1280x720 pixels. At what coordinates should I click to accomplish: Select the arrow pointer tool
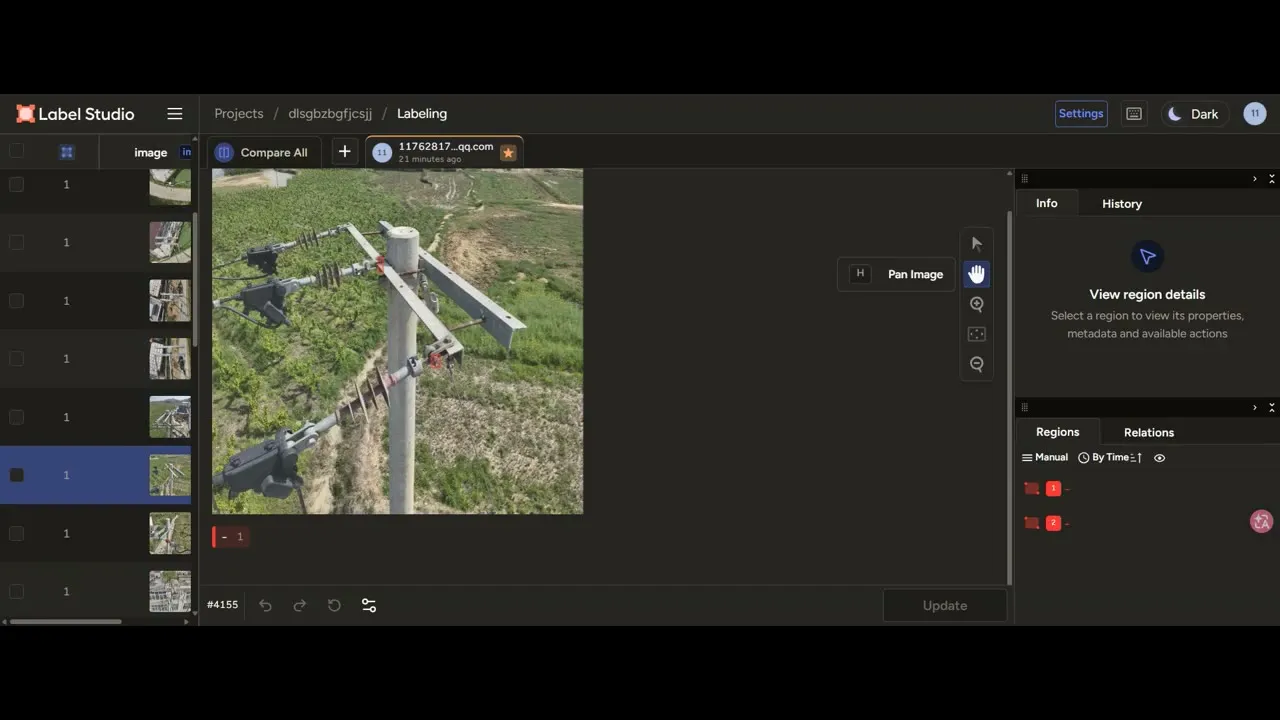[977, 244]
